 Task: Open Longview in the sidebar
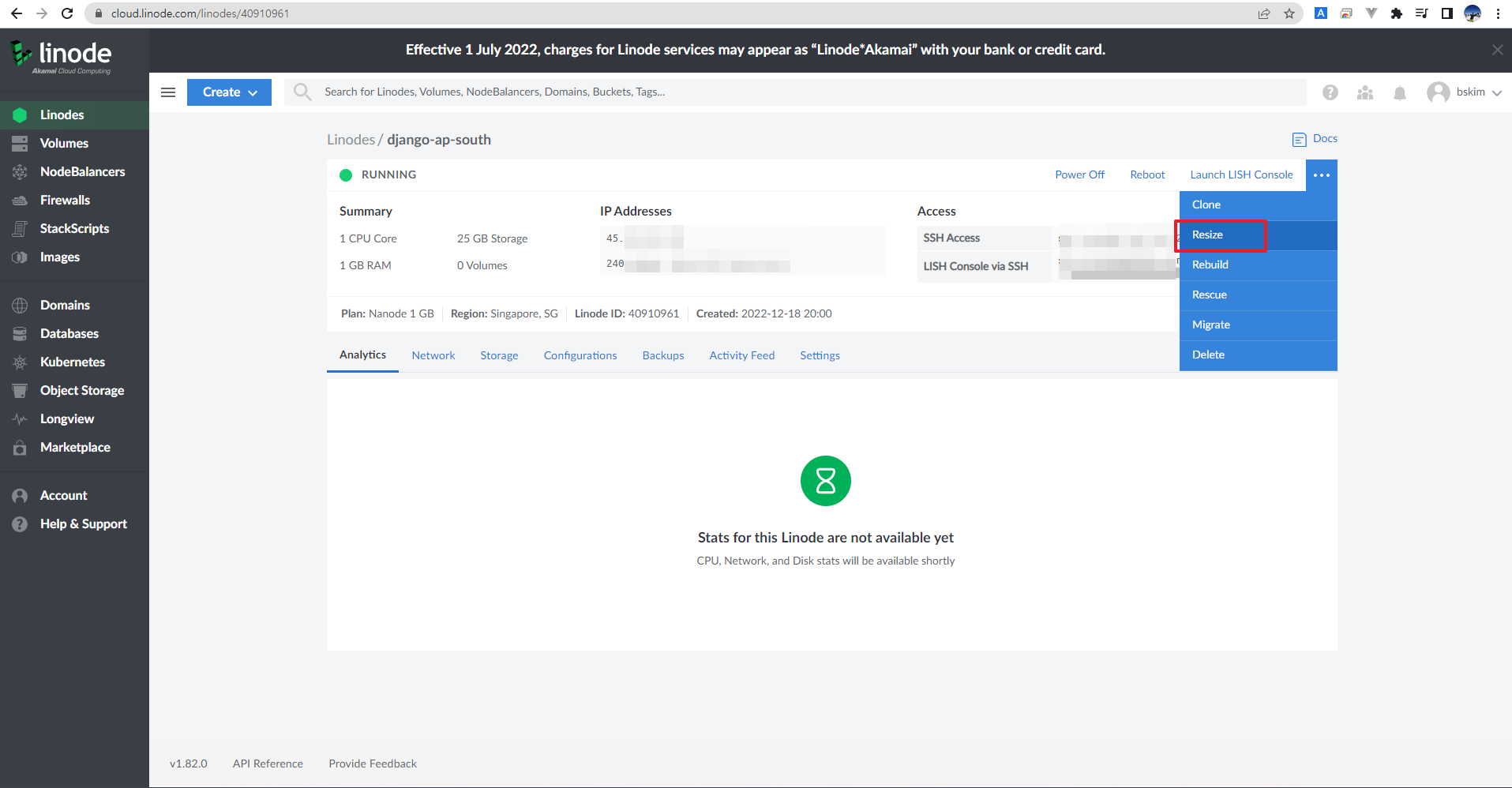[x=74, y=418]
